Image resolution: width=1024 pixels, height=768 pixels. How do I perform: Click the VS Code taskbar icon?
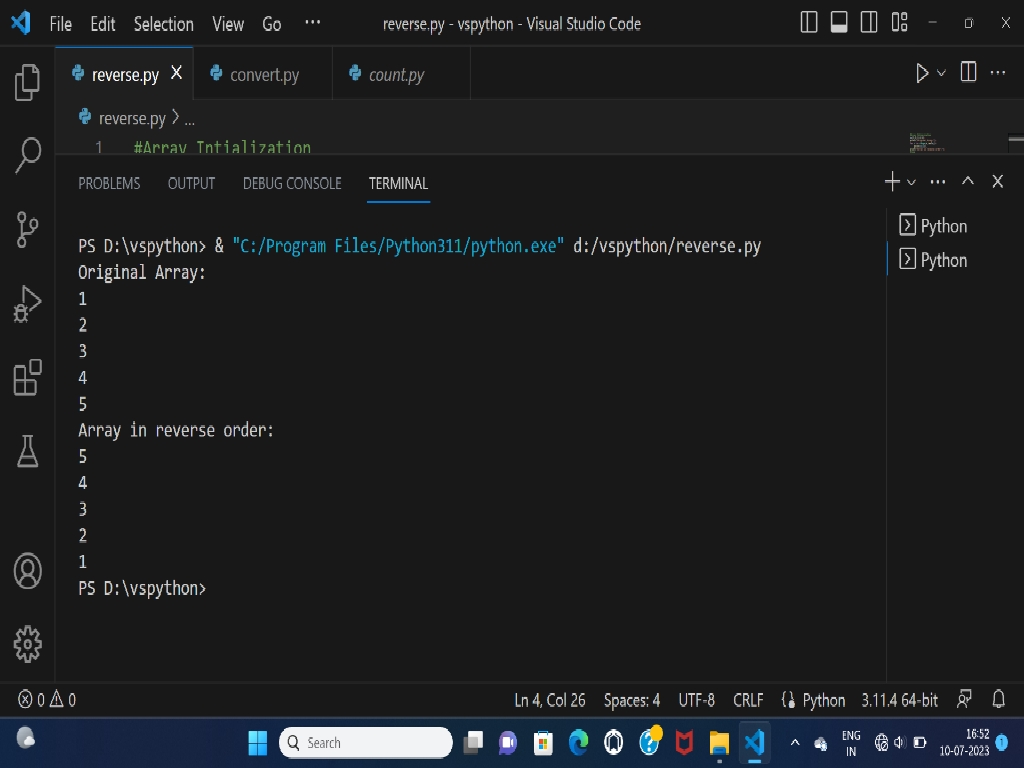754,743
